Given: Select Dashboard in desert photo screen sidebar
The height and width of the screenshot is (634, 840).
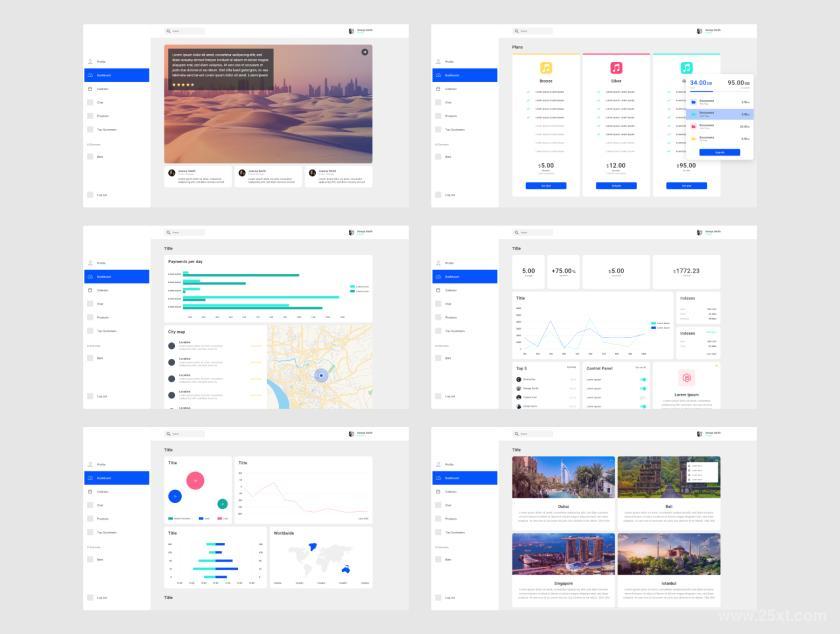Looking at the screenshot, I should (117, 75).
